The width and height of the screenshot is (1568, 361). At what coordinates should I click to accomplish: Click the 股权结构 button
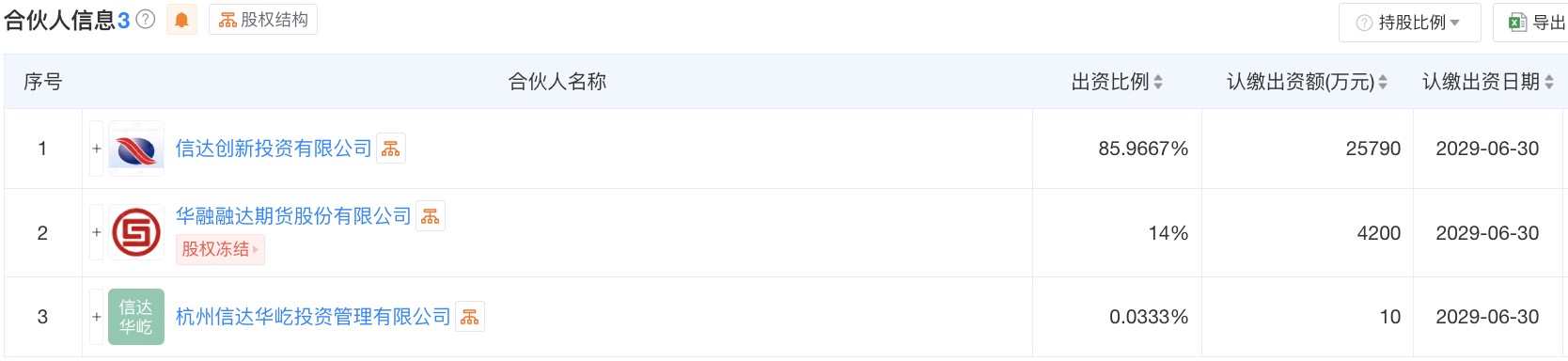(263, 20)
